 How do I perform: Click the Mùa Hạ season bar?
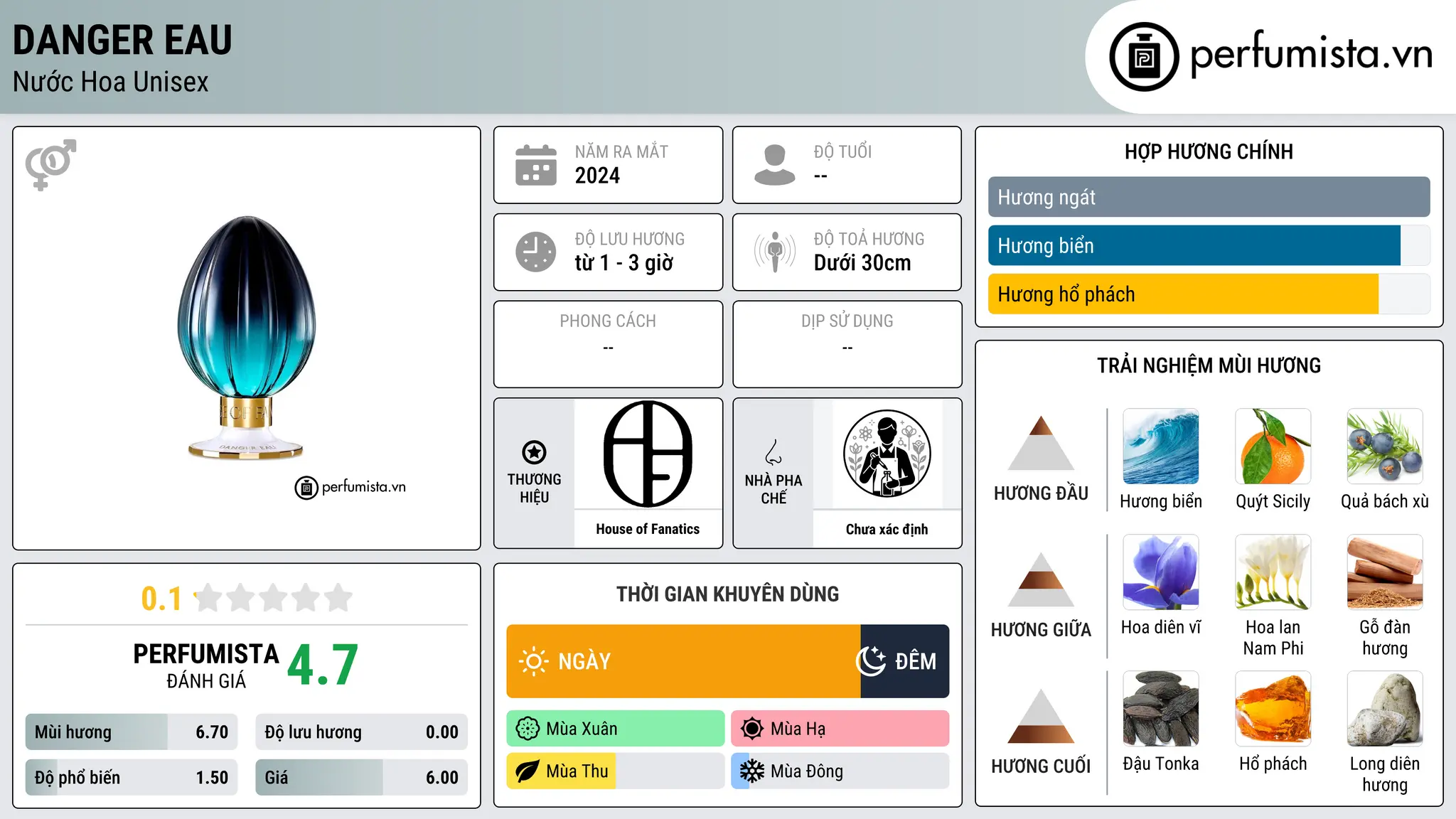[840, 729]
